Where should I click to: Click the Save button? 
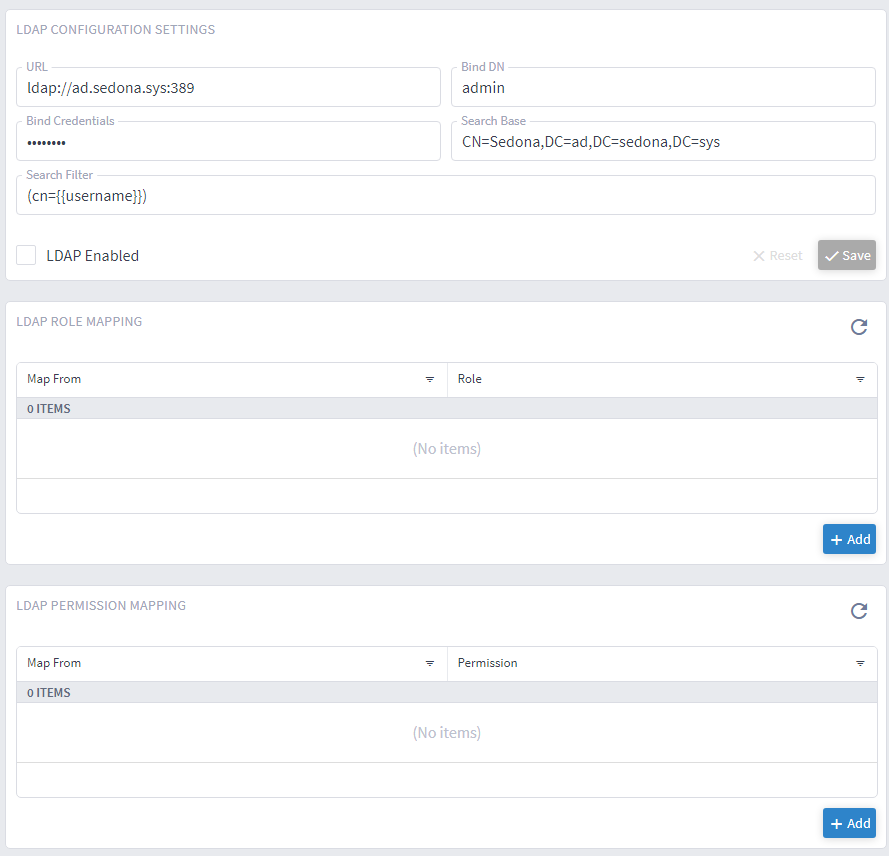pos(846,255)
